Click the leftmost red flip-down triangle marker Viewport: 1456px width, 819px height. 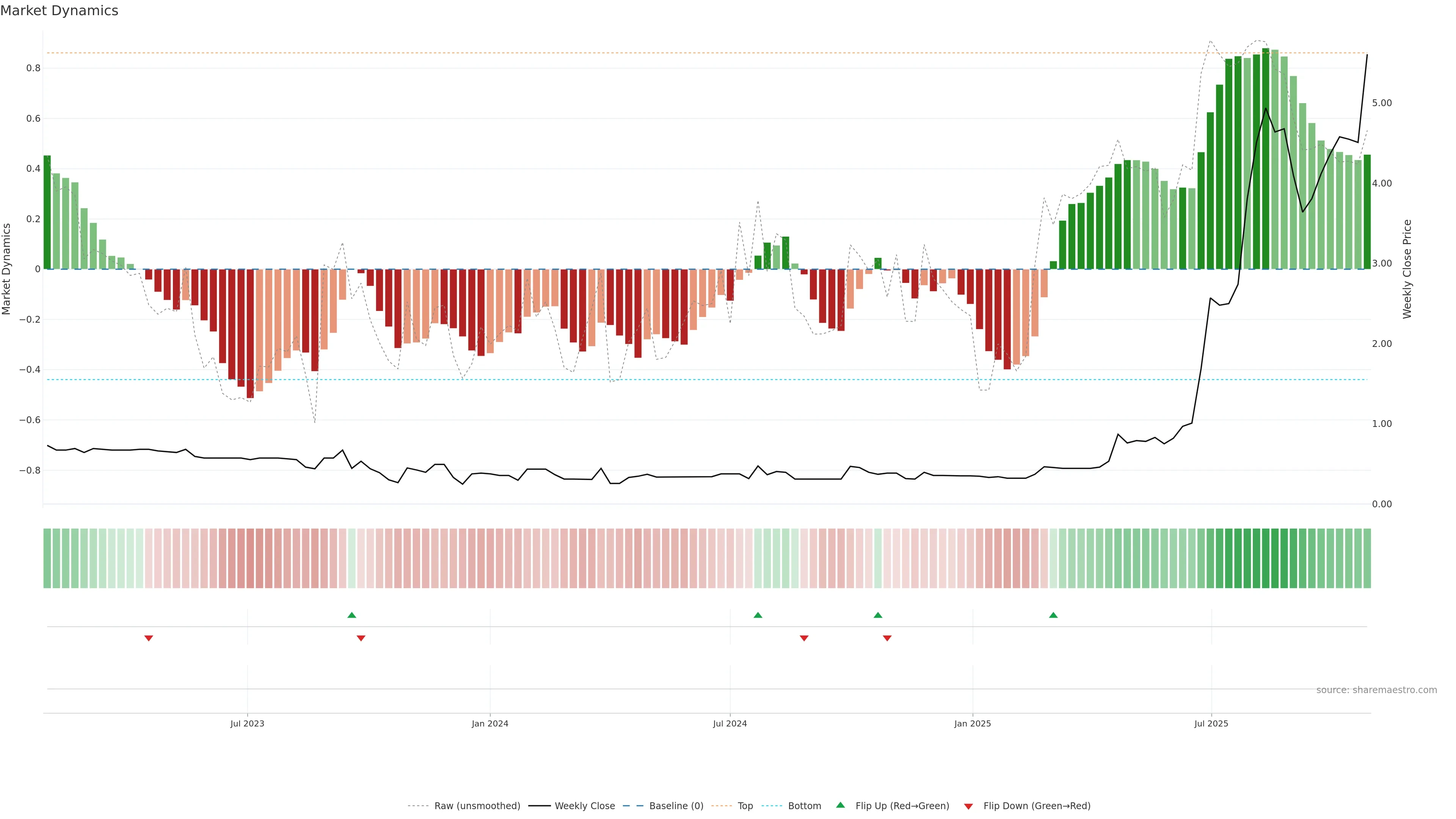(149, 638)
